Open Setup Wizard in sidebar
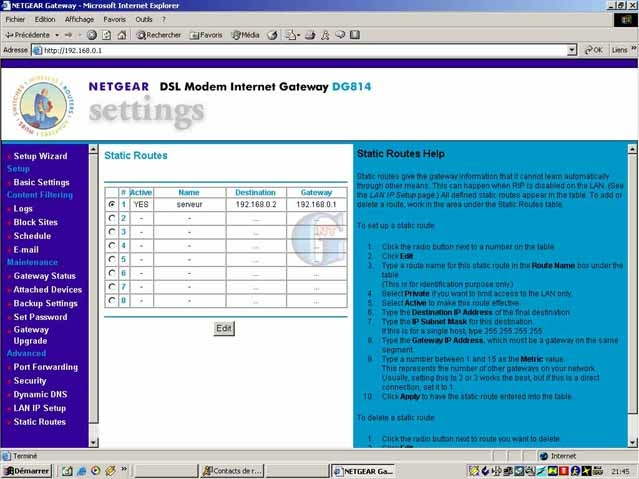This screenshot has width=639, height=479. [40, 156]
